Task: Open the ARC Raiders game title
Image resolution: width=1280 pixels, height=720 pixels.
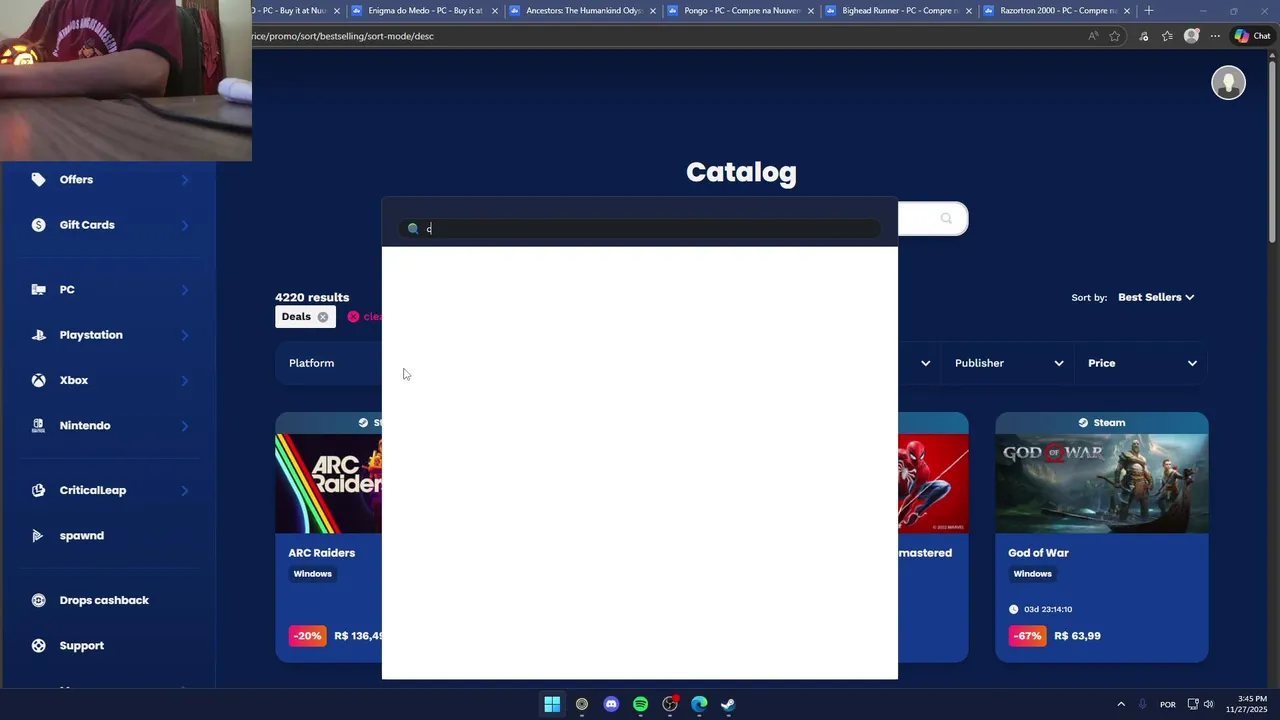Action: point(322,553)
